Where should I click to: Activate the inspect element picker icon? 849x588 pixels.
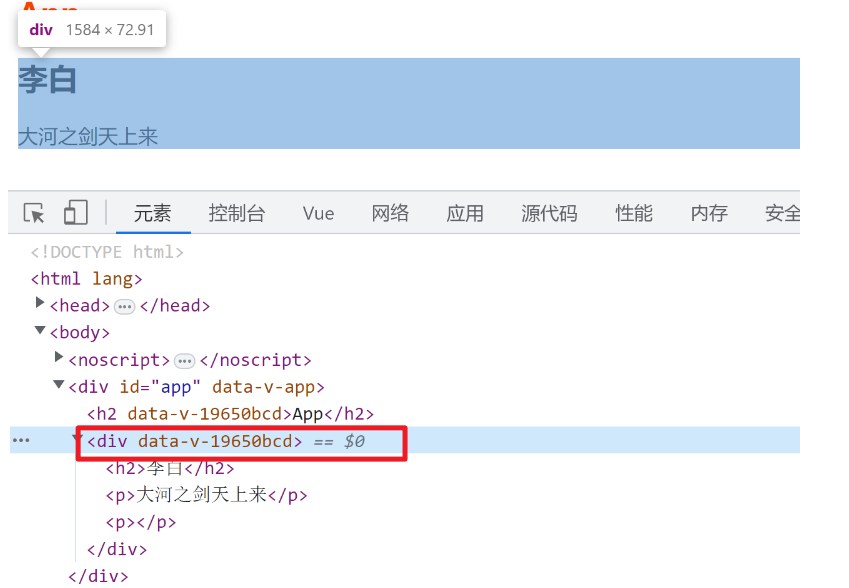34,213
